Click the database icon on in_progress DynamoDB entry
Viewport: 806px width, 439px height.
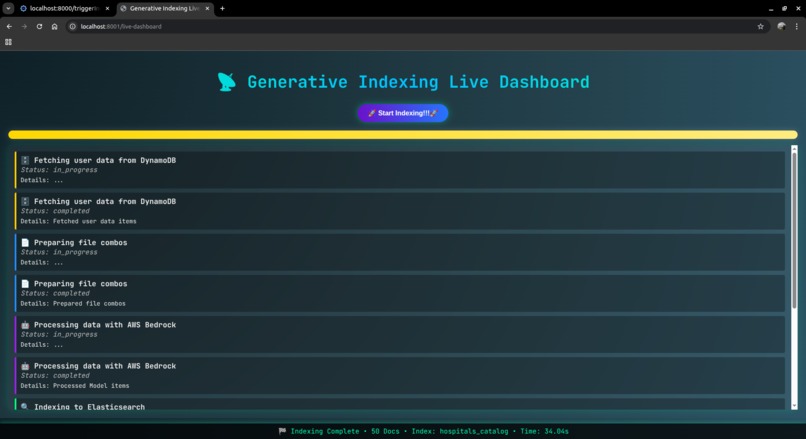click(25, 160)
